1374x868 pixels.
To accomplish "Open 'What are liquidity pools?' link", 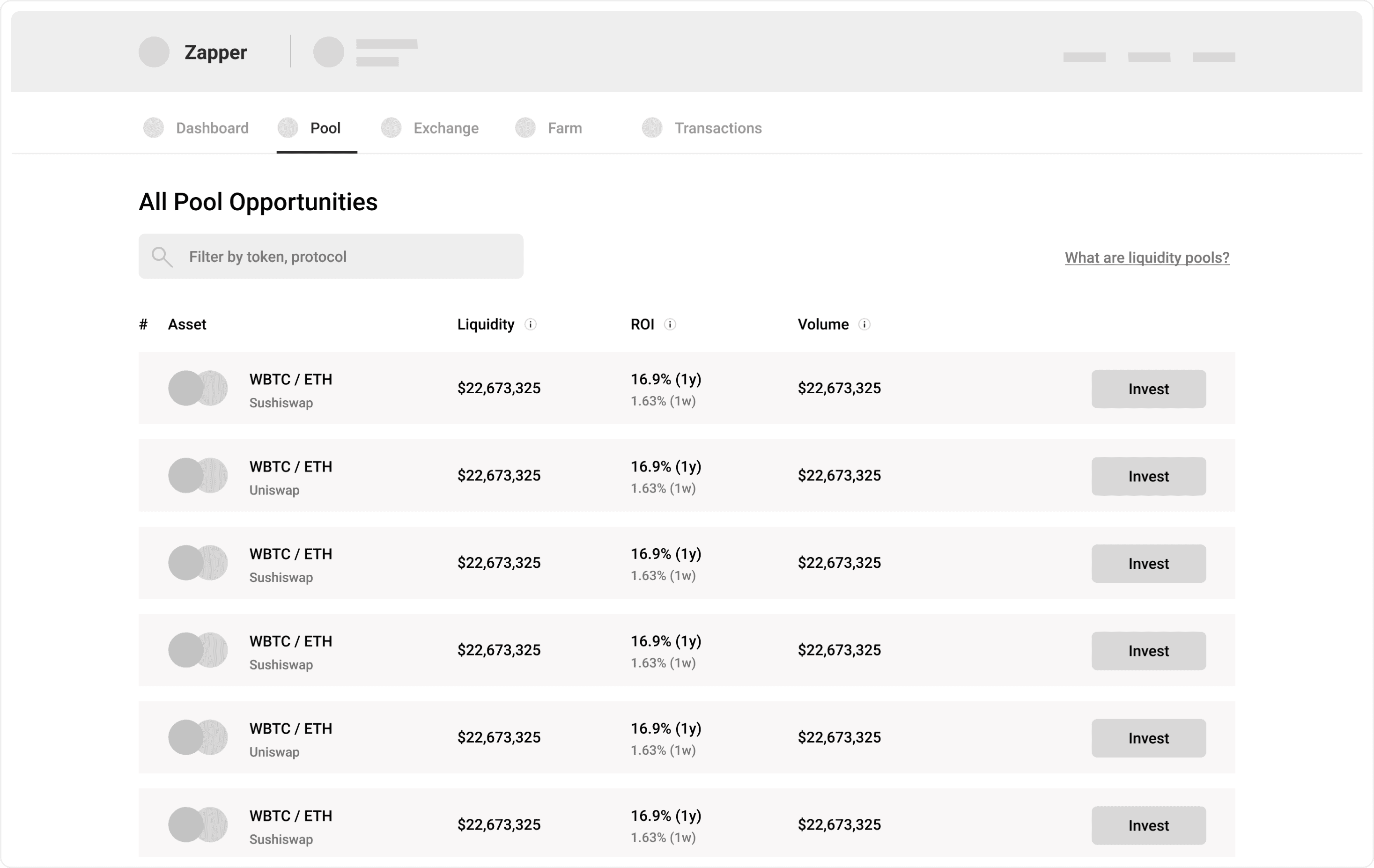I will 1147,257.
